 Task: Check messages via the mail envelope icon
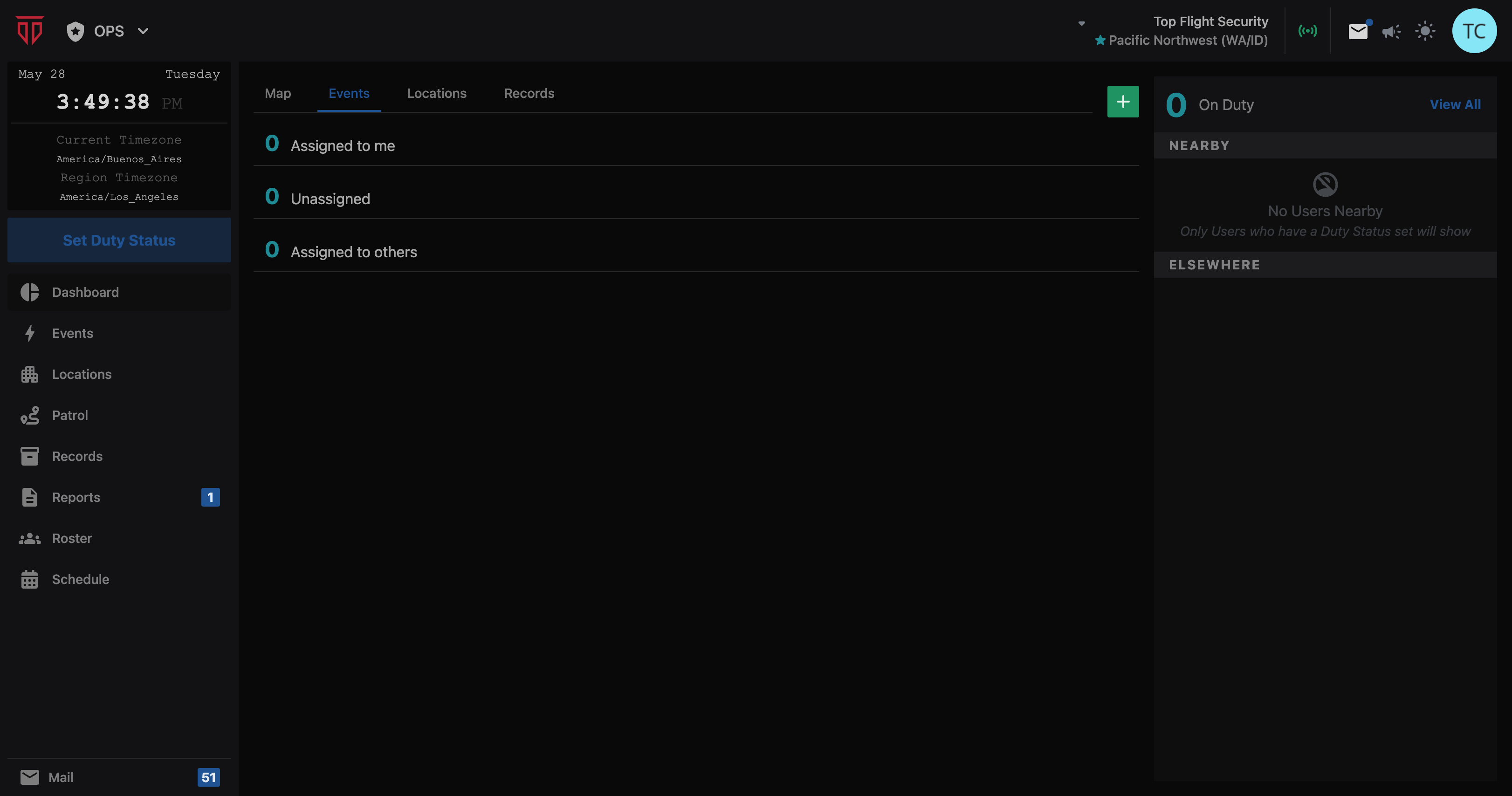coord(1357,31)
